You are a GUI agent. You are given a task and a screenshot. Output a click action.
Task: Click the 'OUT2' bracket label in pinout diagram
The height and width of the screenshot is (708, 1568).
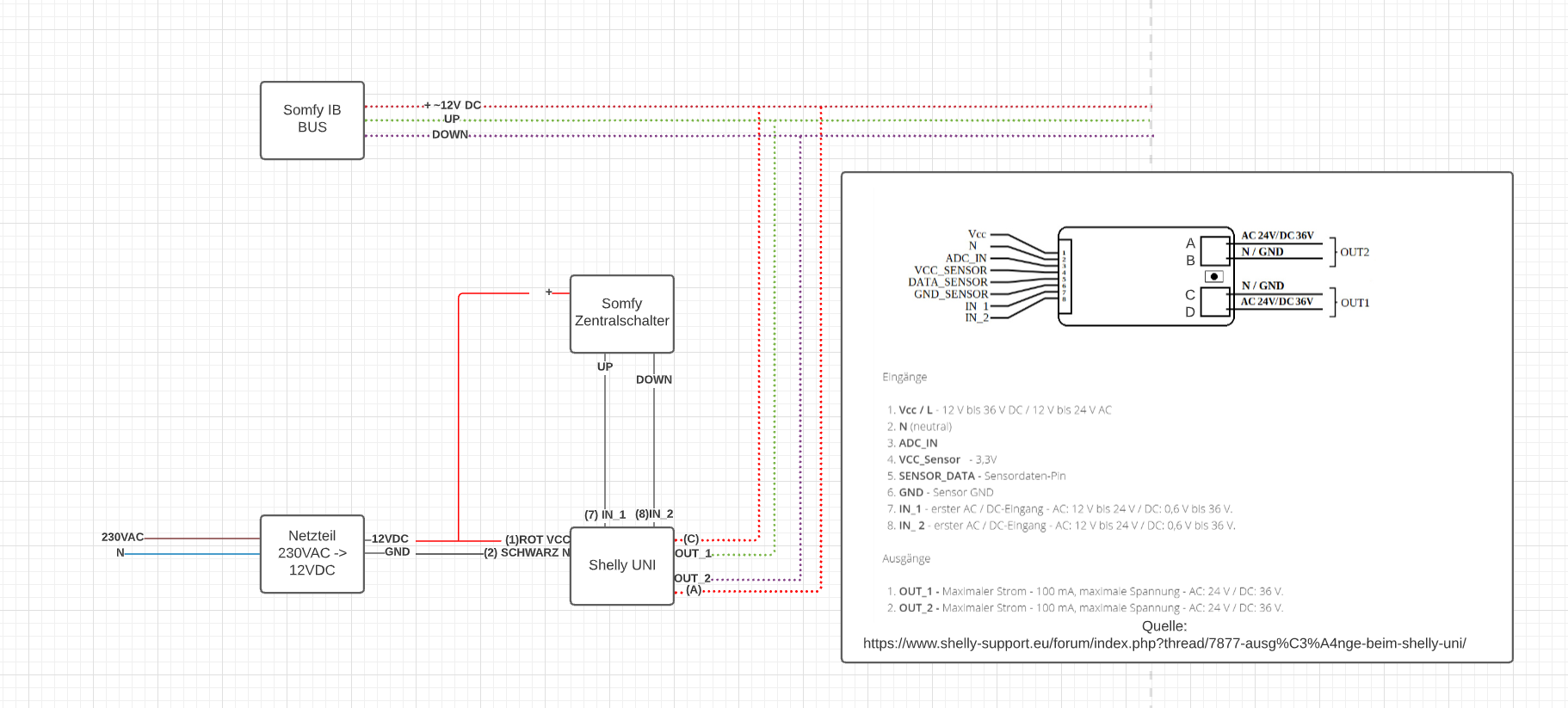(x=1355, y=252)
